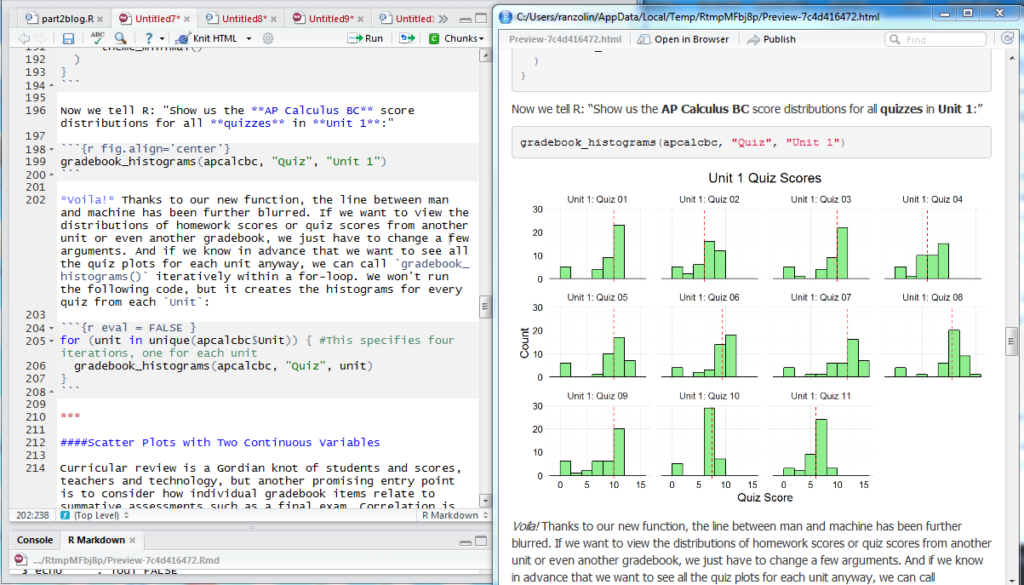Click the Find search field in preview
Viewport: 1024px width, 585px height.
[934, 39]
